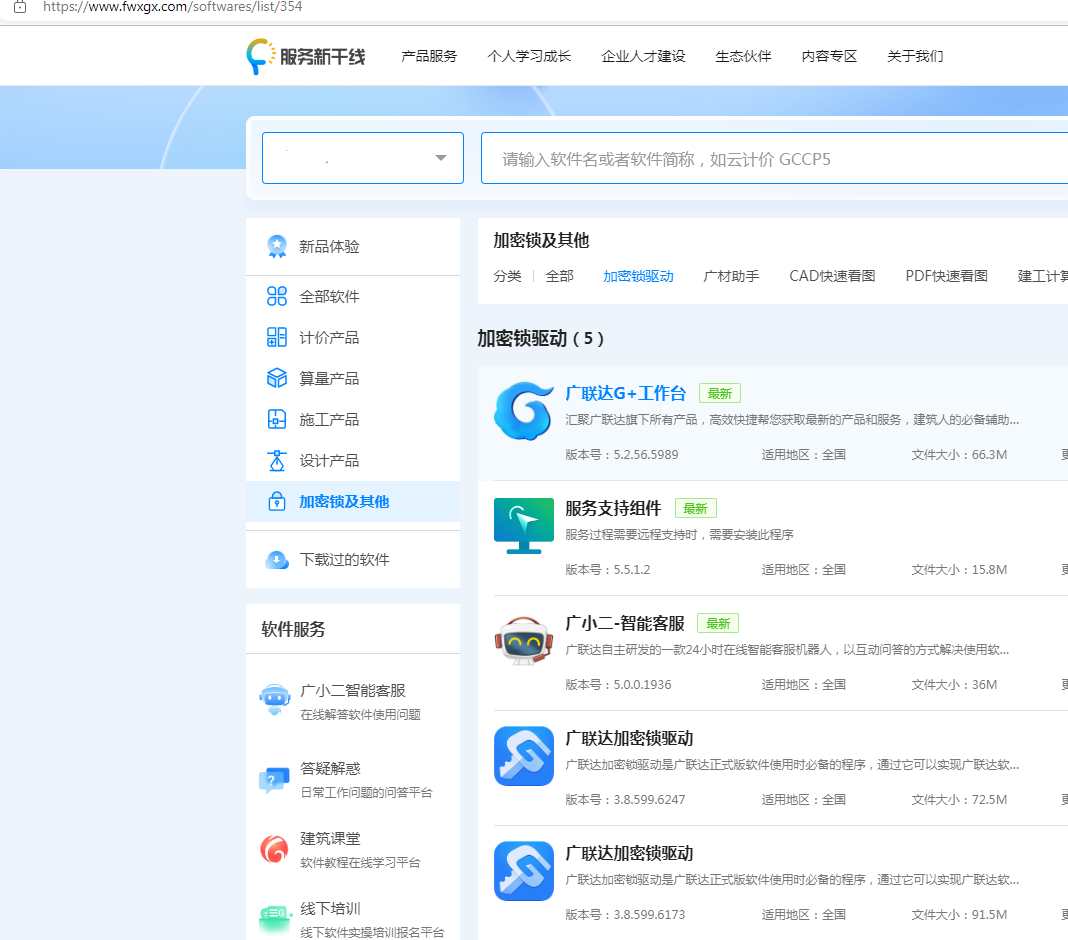Click the 全部软件 grid icon

277,296
